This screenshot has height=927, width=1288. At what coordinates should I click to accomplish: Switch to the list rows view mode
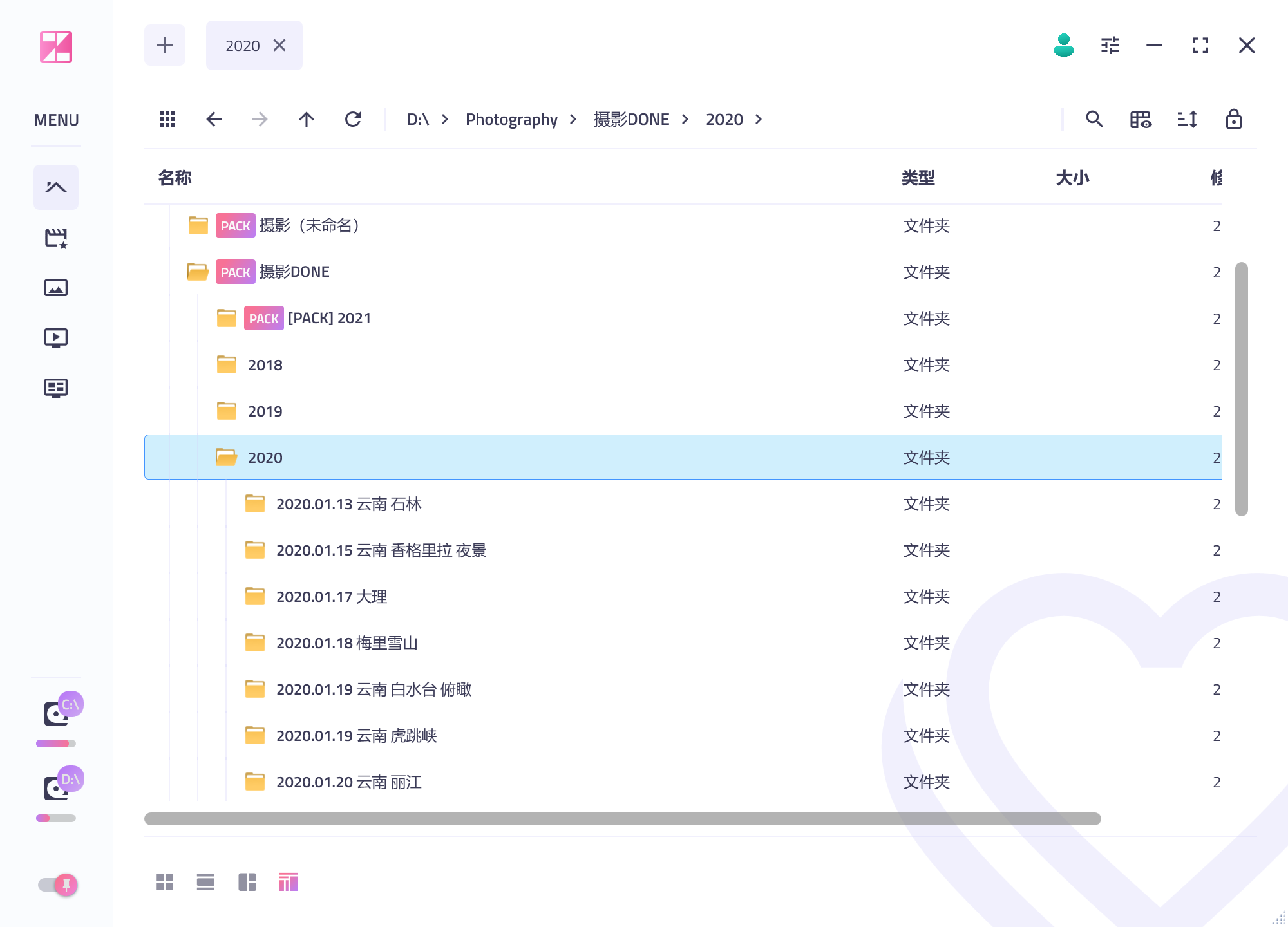[x=205, y=882]
